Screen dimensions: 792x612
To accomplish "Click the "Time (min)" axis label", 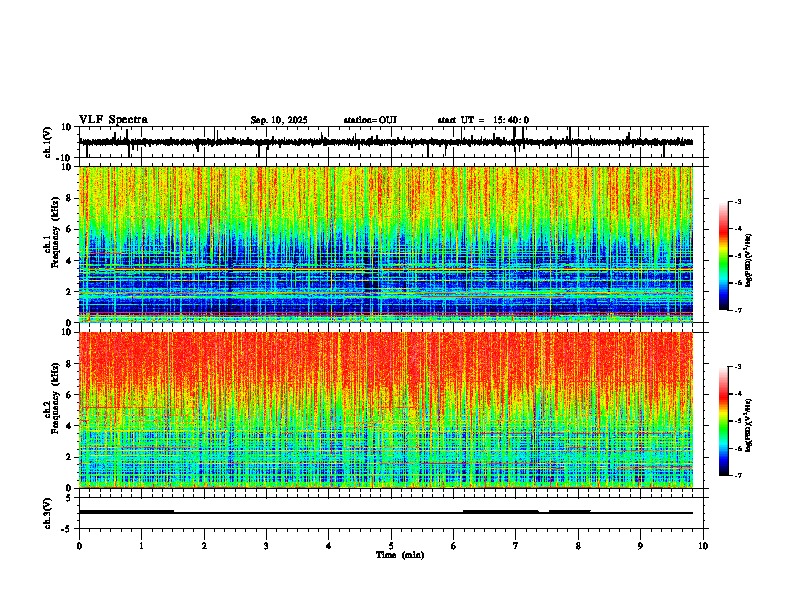I will 400,555.
